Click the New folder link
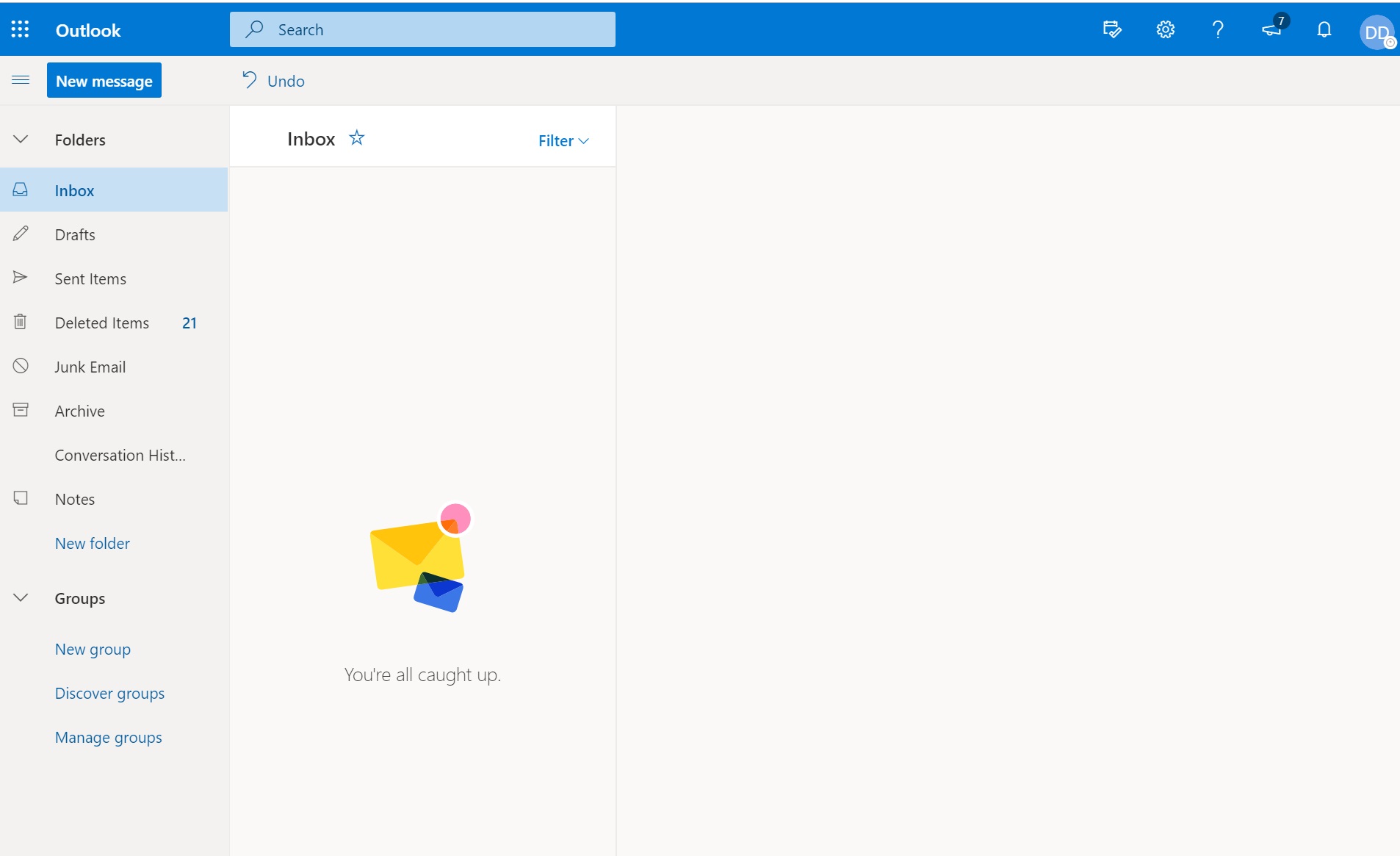Viewport: 1400px width, 856px height. coord(93,543)
